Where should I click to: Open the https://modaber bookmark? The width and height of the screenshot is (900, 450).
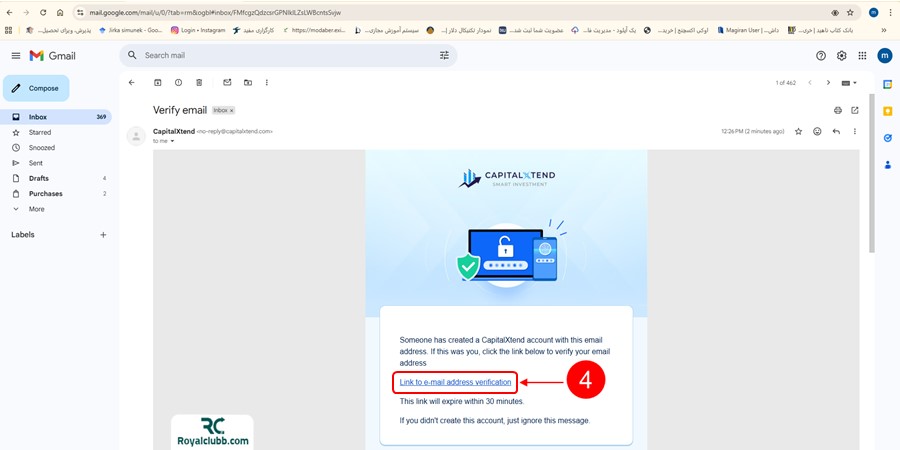(314, 30)
